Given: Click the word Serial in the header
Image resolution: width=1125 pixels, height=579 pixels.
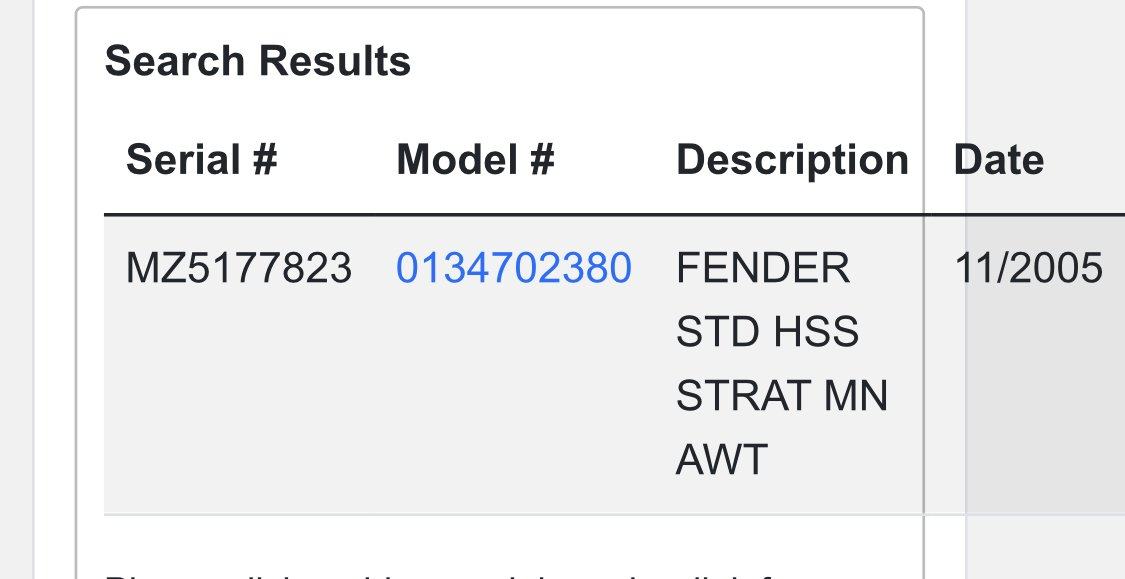Looking at the screenshot, I should tap(182, 160).
